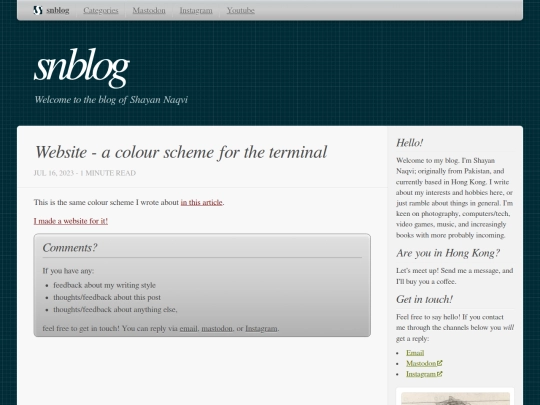Follow the 'in this article' link
Screen dimensions: 540x405
point(201,202)
